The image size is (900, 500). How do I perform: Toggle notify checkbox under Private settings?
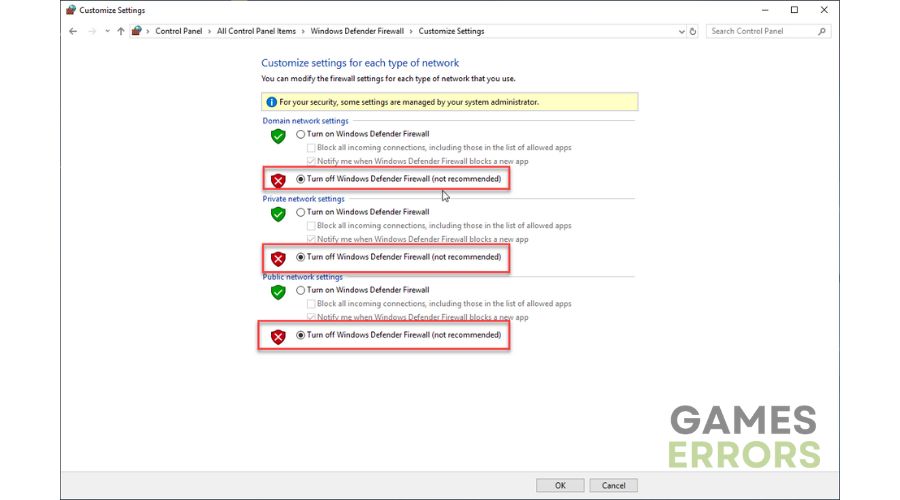pyautogui.click(x=311, y=239)
